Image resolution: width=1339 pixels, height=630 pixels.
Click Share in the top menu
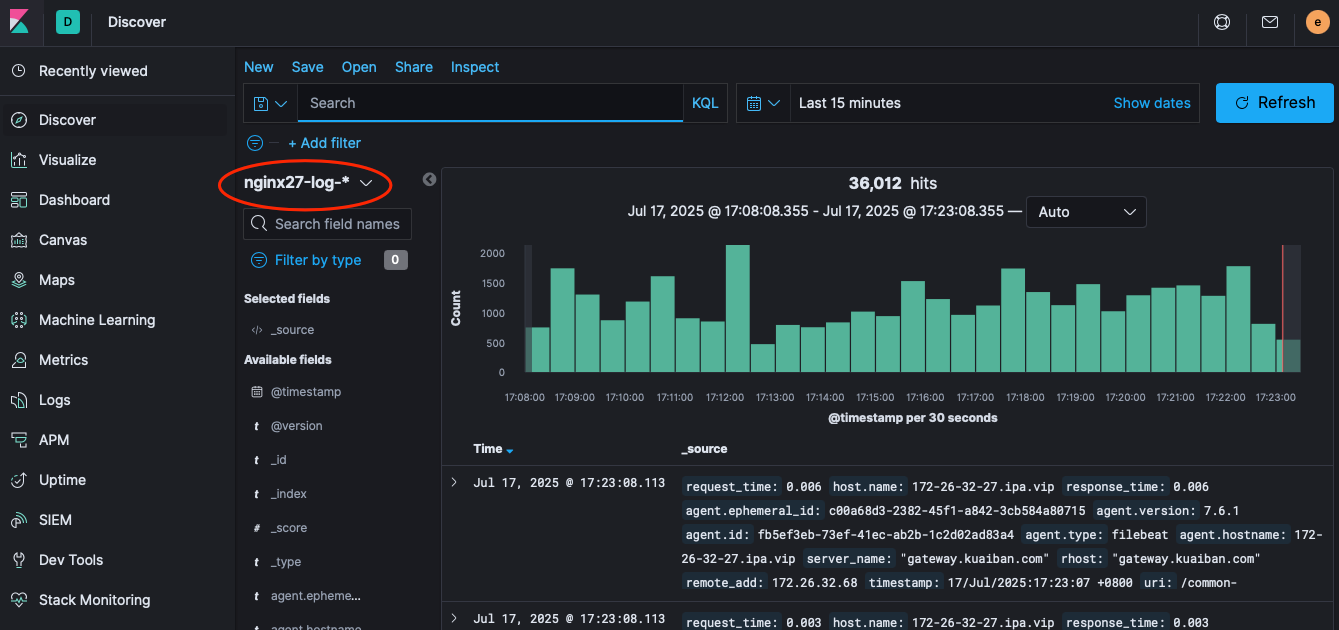click(x=413, y=67)
